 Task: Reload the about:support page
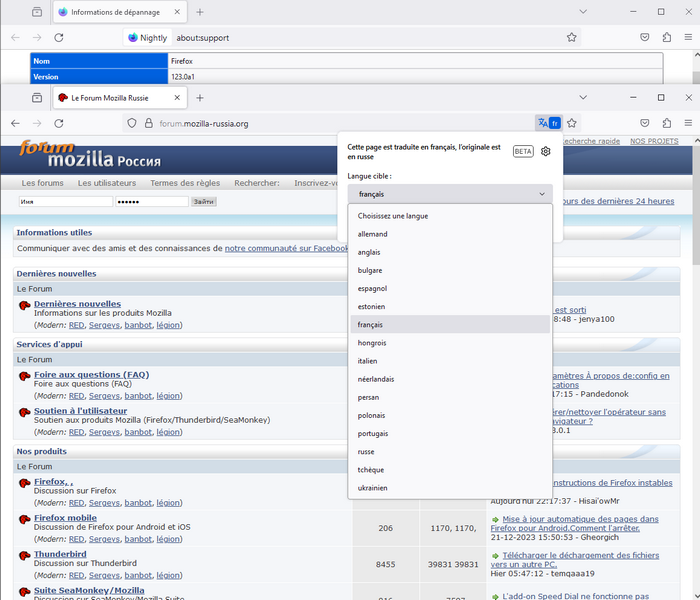click(58, 38)
